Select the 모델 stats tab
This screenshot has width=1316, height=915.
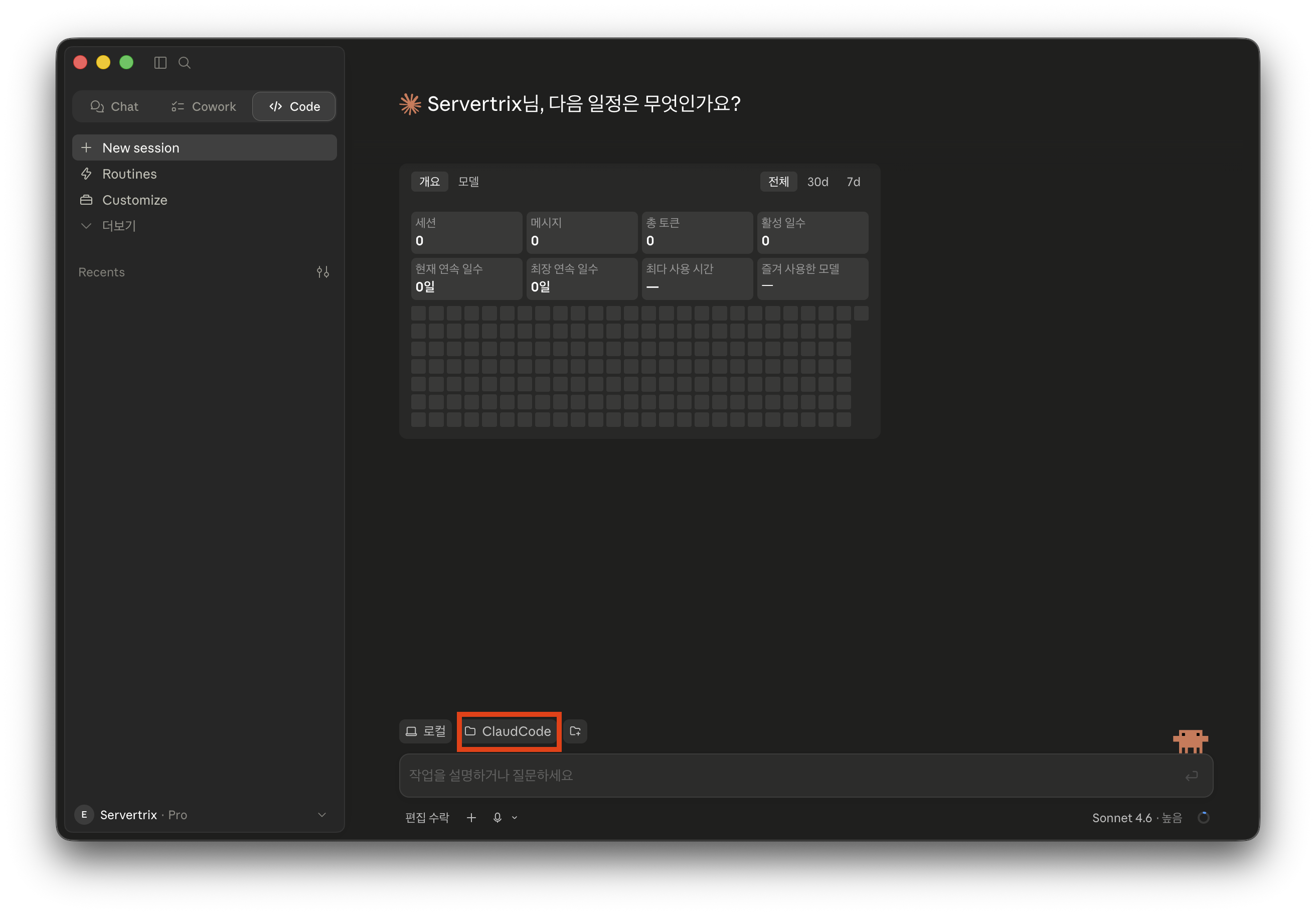[468, 182]
